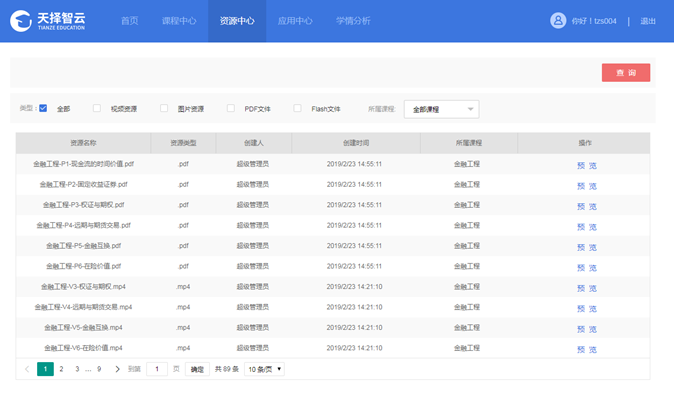Screen dimensions: 674x396
Task: Preview 金融工程-P5-金融互换.pdf
Action: coord(587,247)
